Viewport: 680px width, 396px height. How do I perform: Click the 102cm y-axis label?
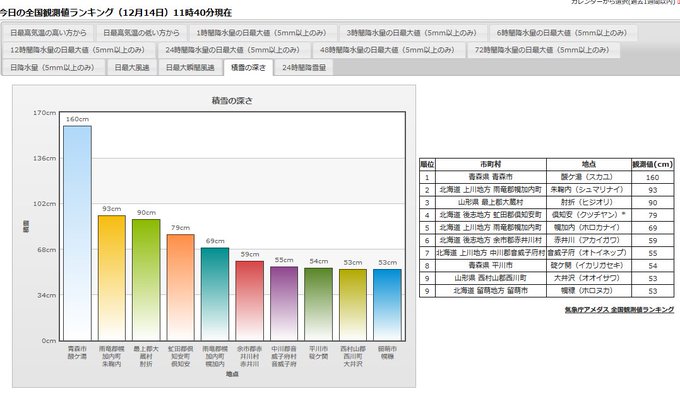pos(45,204)
